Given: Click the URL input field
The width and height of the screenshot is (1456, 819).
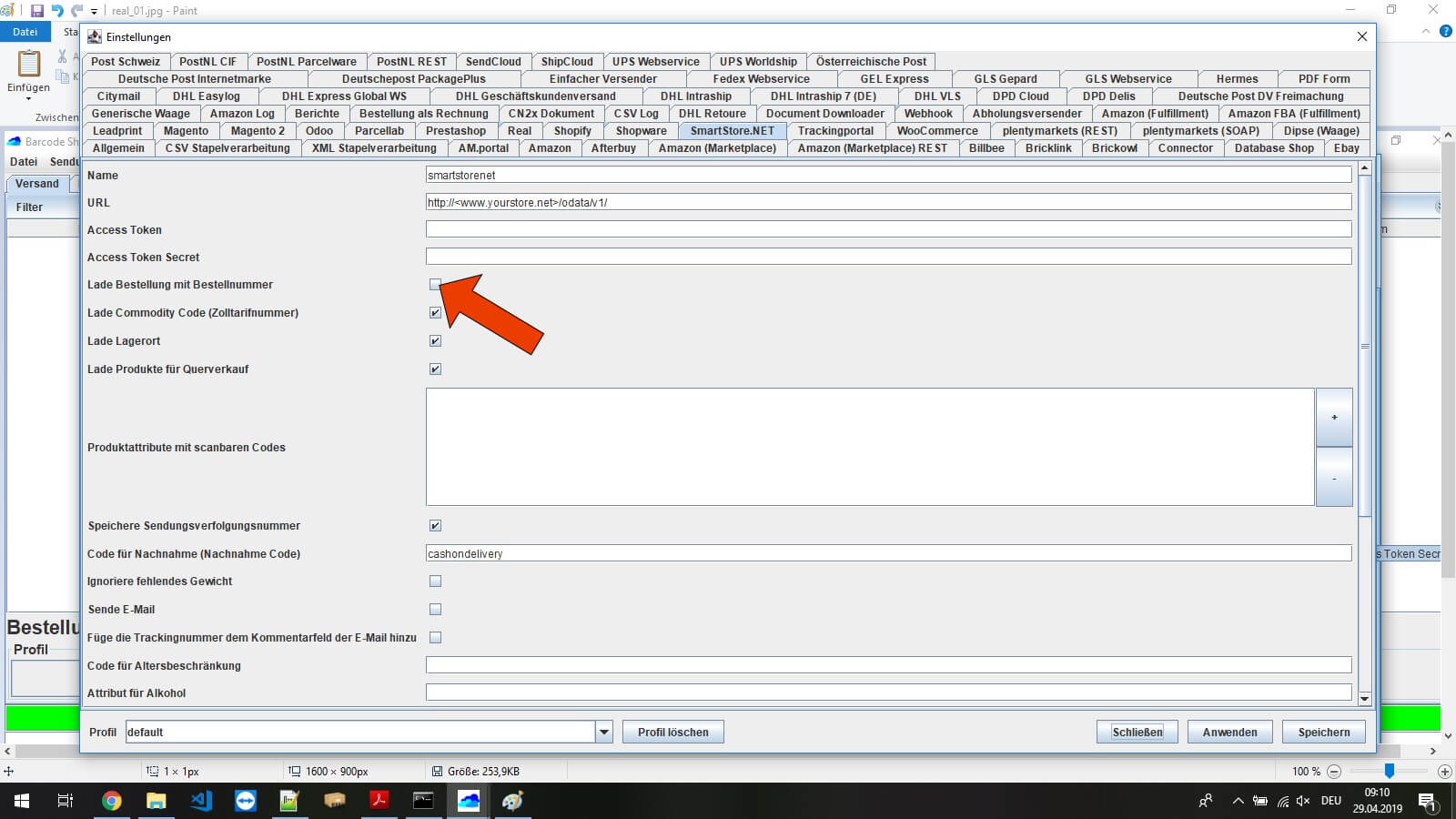Looking at the screenshot, I should tap(888, 202).
